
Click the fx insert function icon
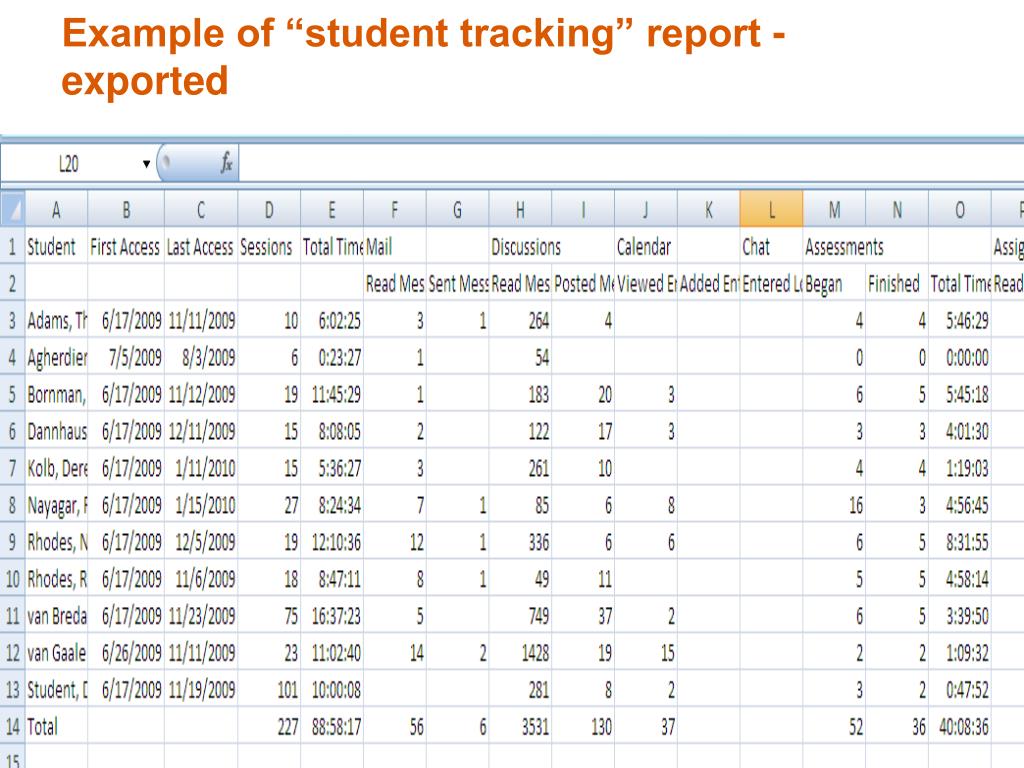(227, 163)
